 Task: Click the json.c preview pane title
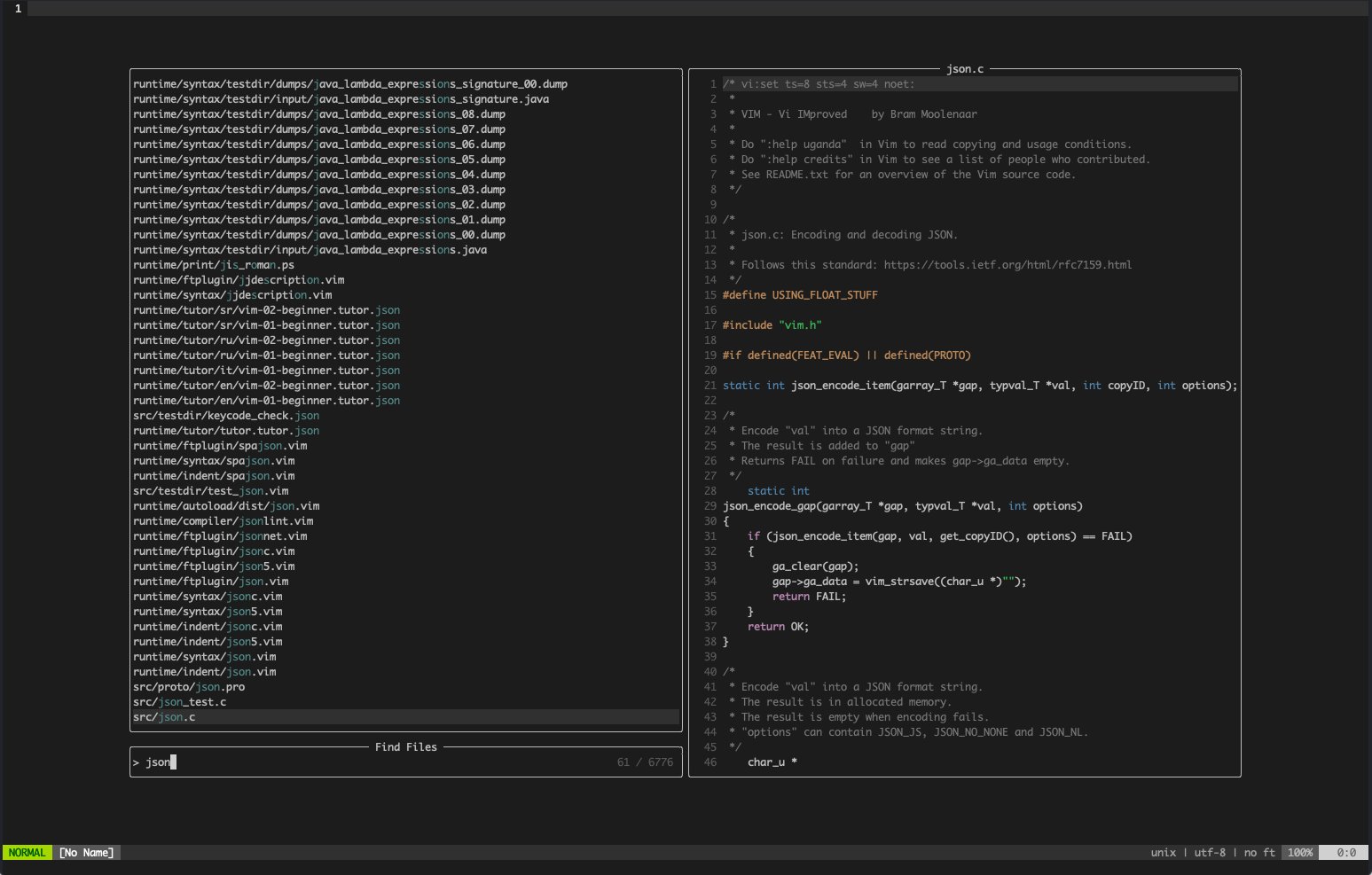965,68
